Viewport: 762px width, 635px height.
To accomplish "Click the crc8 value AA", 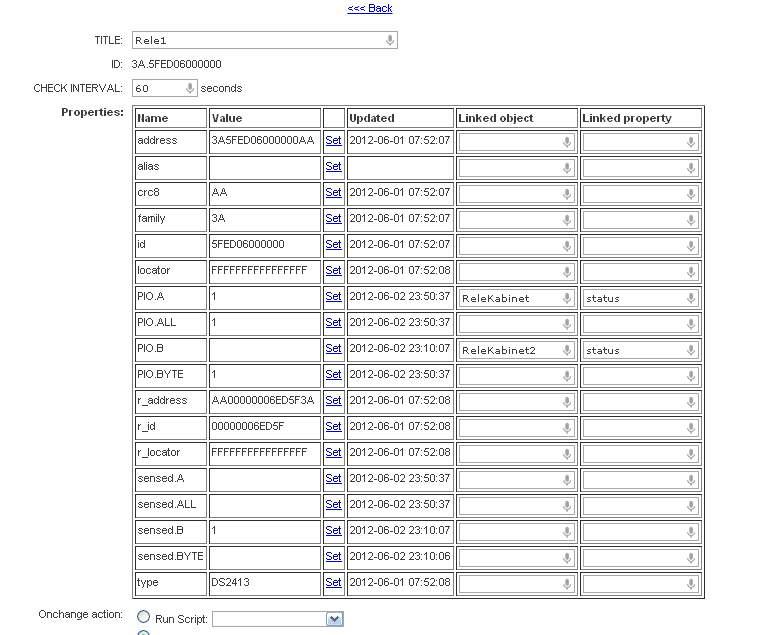I will [x=219, y=192].
